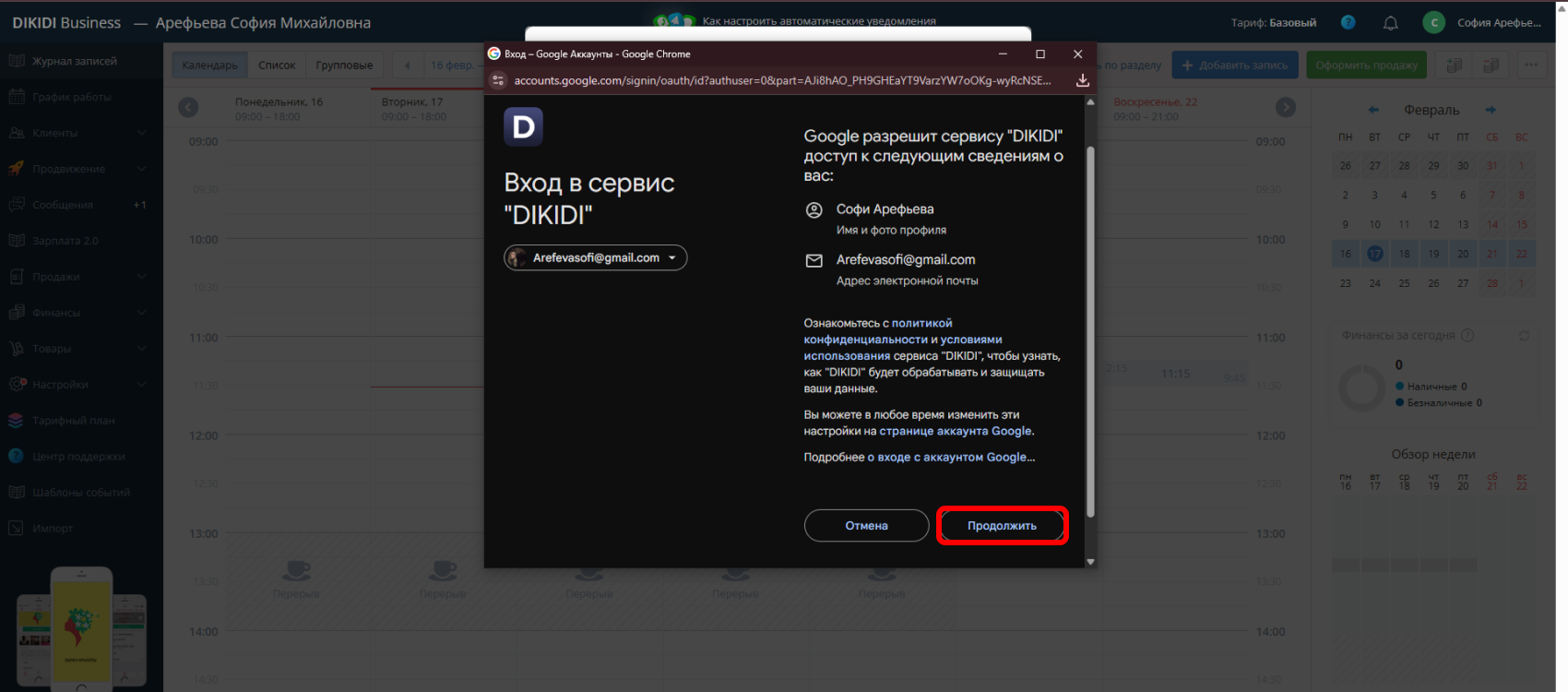
Task: Click the help question mark icon
Action: pyautogui.click(x=1348, y=23)
